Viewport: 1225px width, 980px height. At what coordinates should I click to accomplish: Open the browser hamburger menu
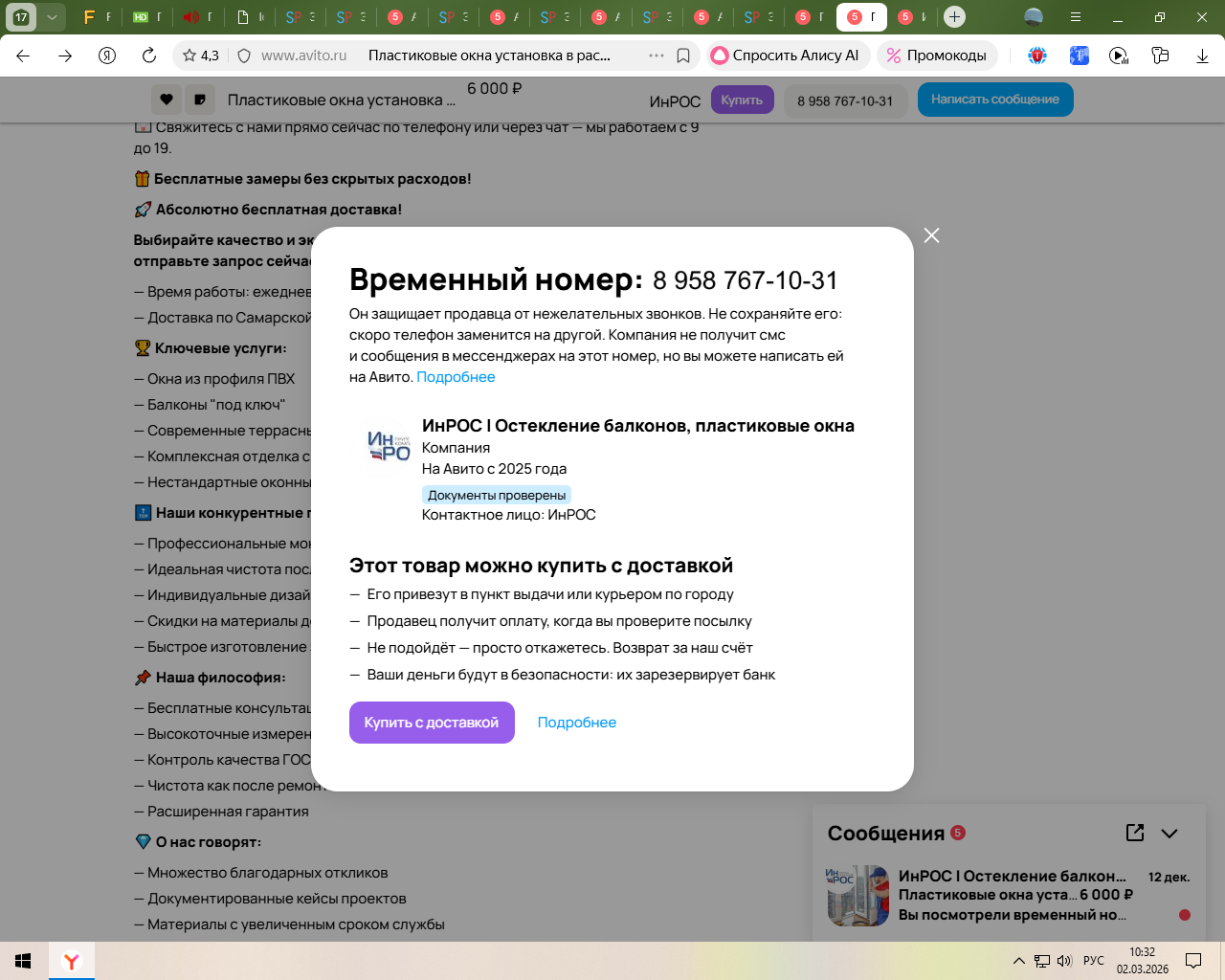tap(1076, 17)
